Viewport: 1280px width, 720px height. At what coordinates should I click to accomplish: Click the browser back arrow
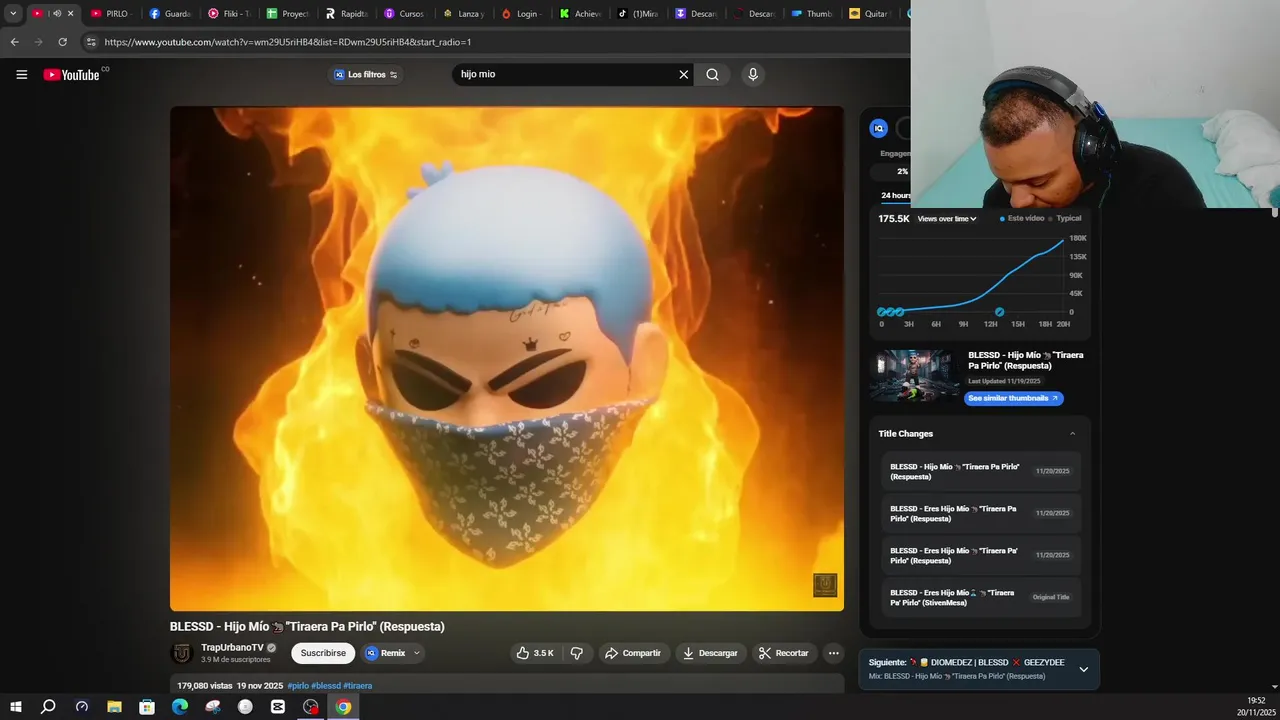click(x=14, y=42)
